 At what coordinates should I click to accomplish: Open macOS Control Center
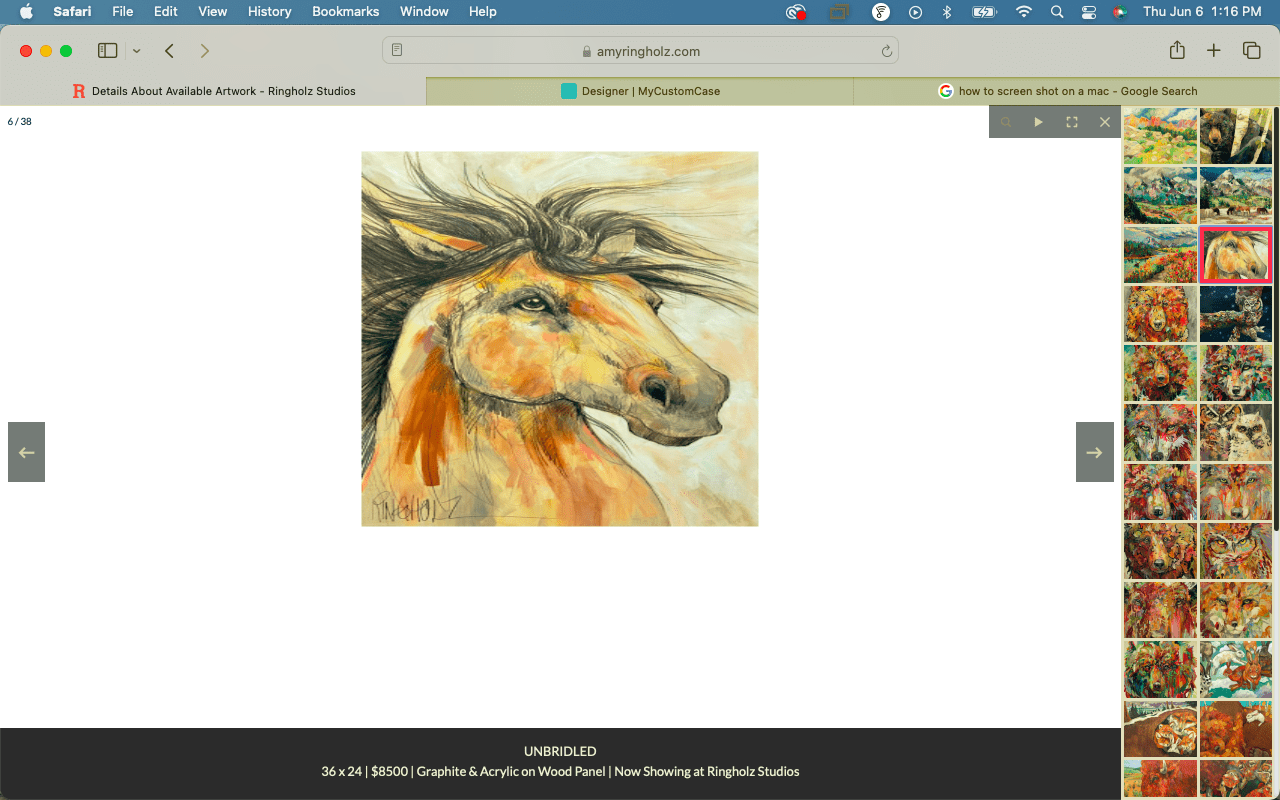(1089, 12)
